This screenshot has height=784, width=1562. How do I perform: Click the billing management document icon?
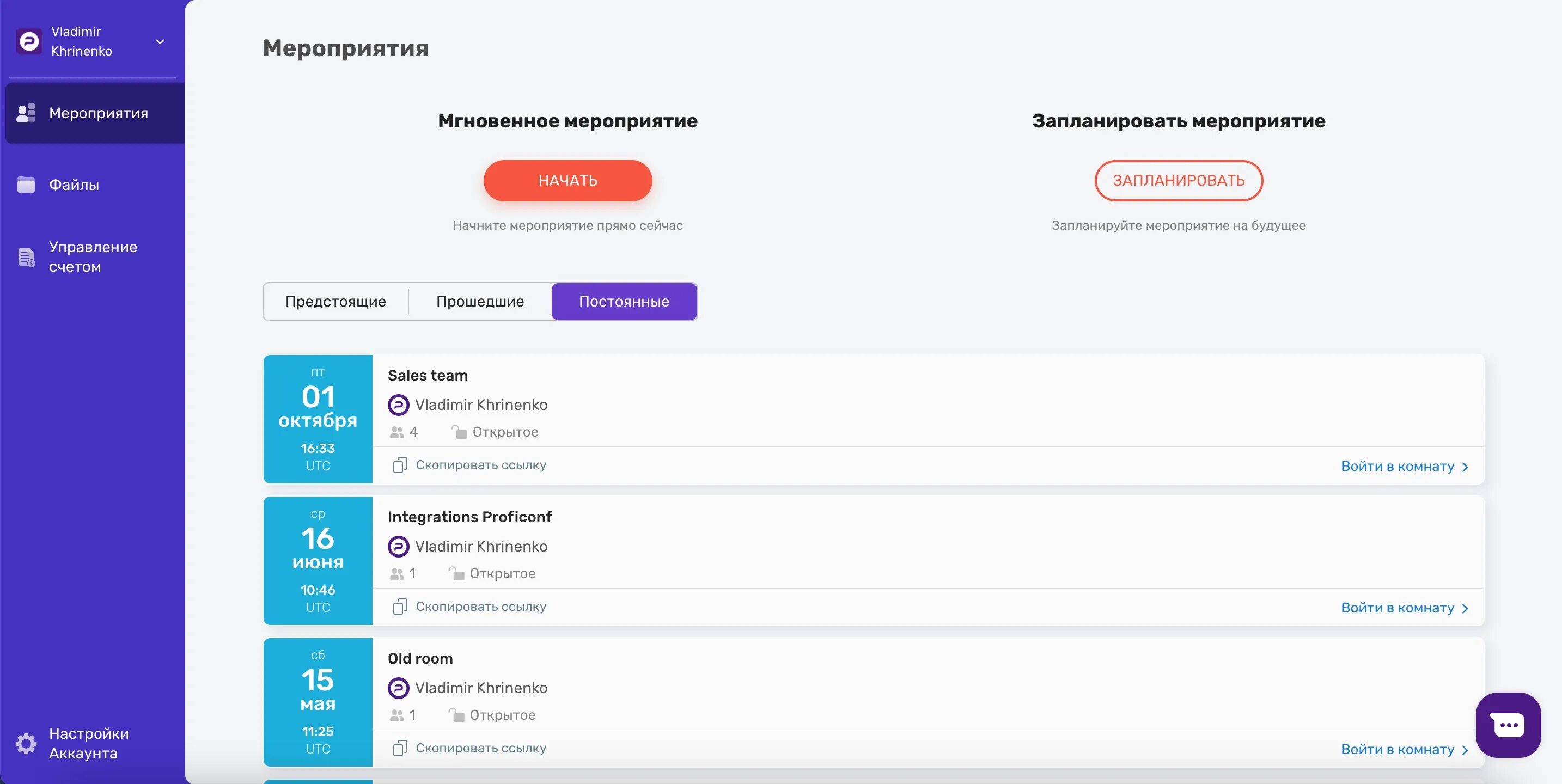coord(26,257)
